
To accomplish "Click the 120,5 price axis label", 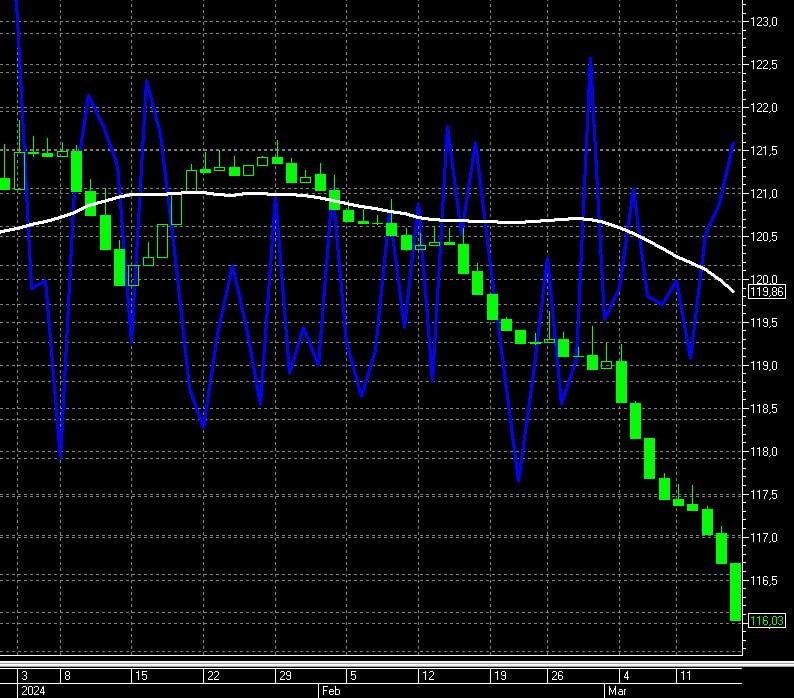I will pos(764,237).
